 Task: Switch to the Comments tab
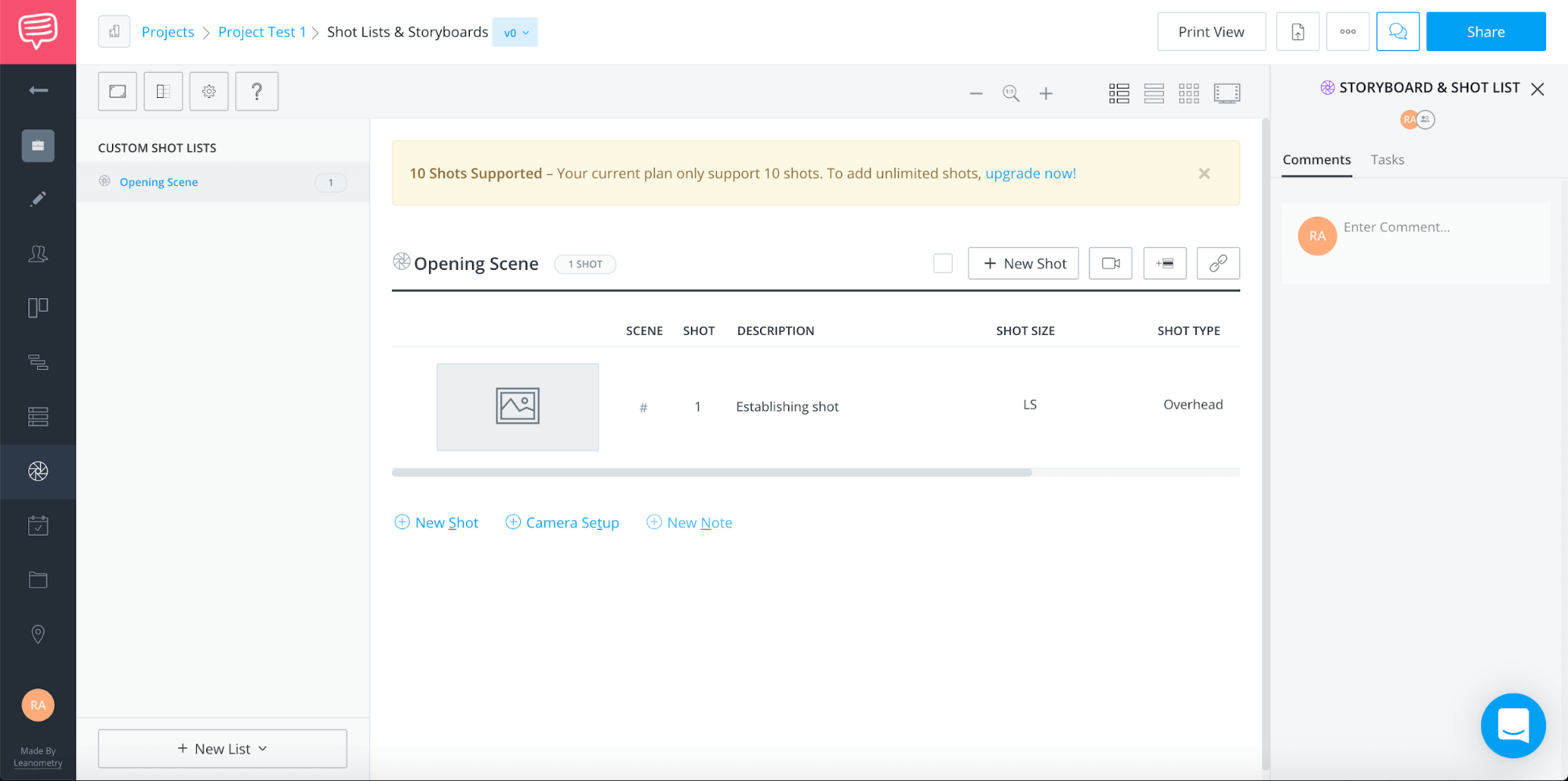(1316, 159)
